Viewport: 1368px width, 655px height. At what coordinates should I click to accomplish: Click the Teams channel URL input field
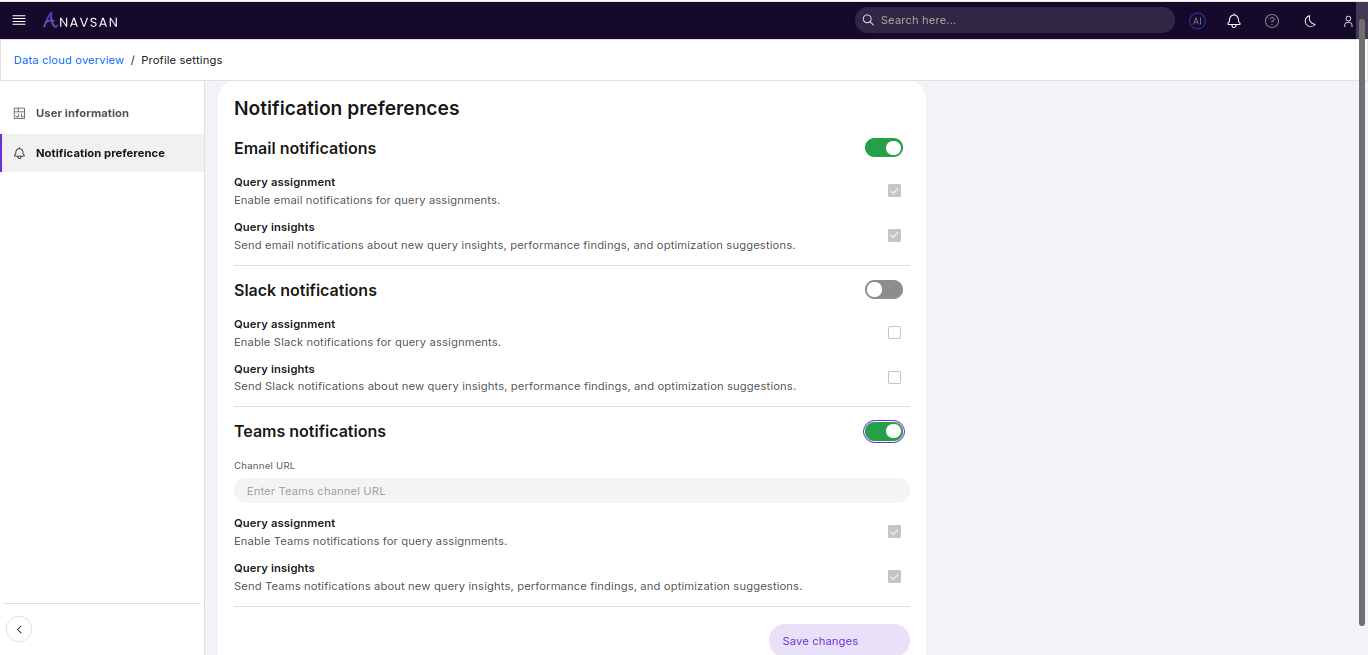tap(571, 490)
